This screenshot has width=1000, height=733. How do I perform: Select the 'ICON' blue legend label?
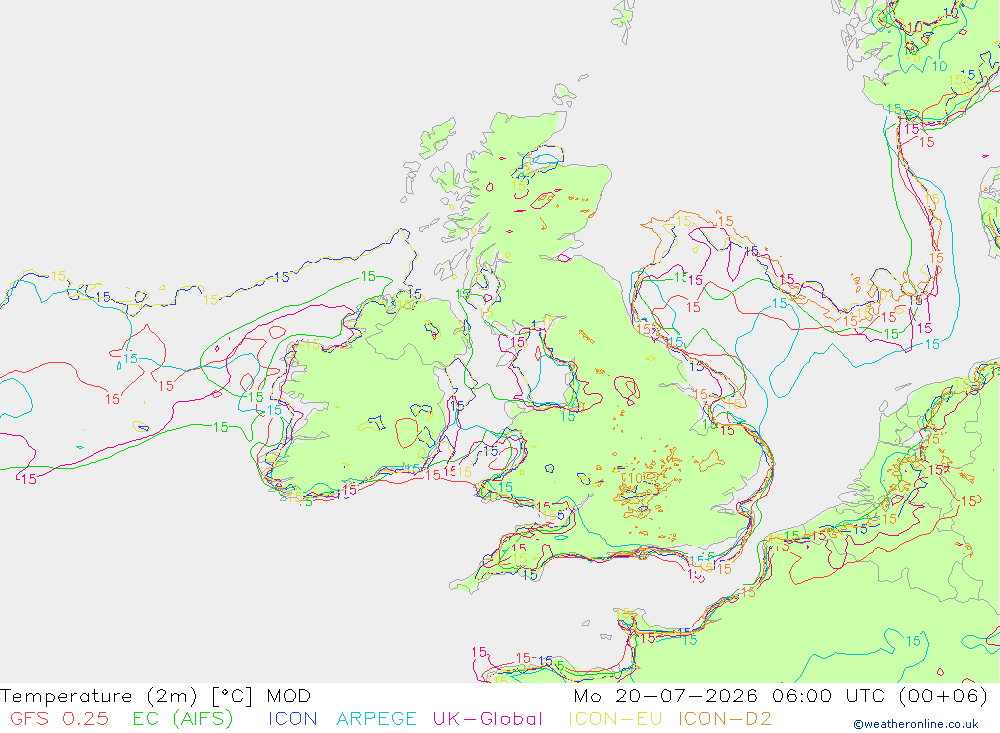click(x=293, y=718)
